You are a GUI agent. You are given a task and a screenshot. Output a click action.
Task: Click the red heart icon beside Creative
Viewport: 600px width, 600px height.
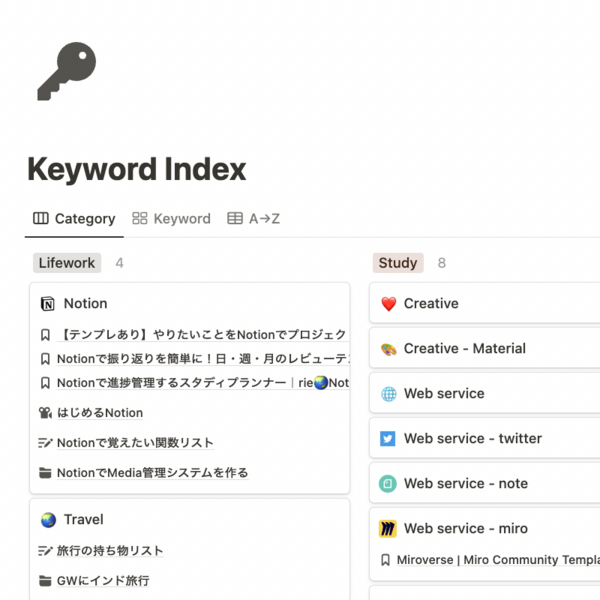pos(389,304)
